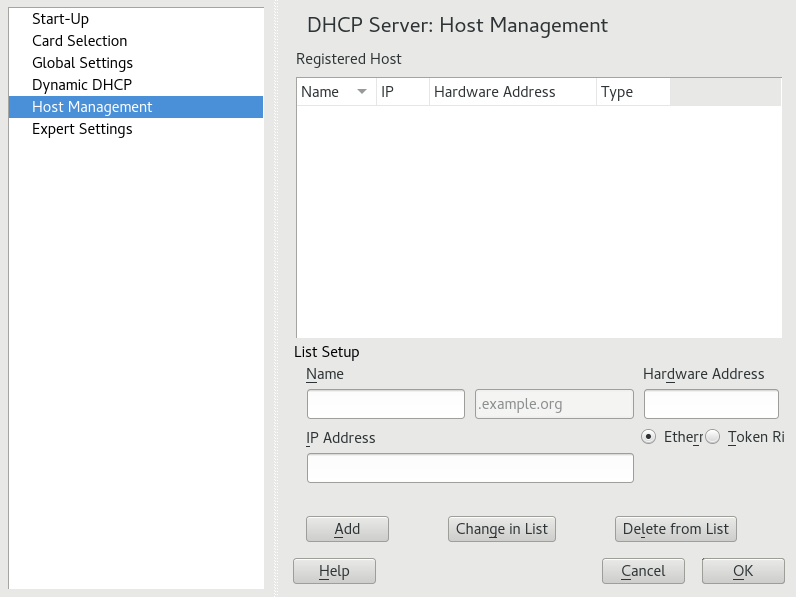Select Card Selection in sidebar
This screenshot has width=796, height=597.
(79, 41)
